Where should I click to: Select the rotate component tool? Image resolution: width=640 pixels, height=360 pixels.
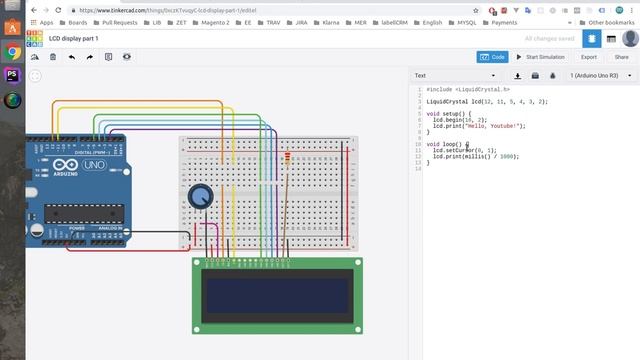[35, 57]
